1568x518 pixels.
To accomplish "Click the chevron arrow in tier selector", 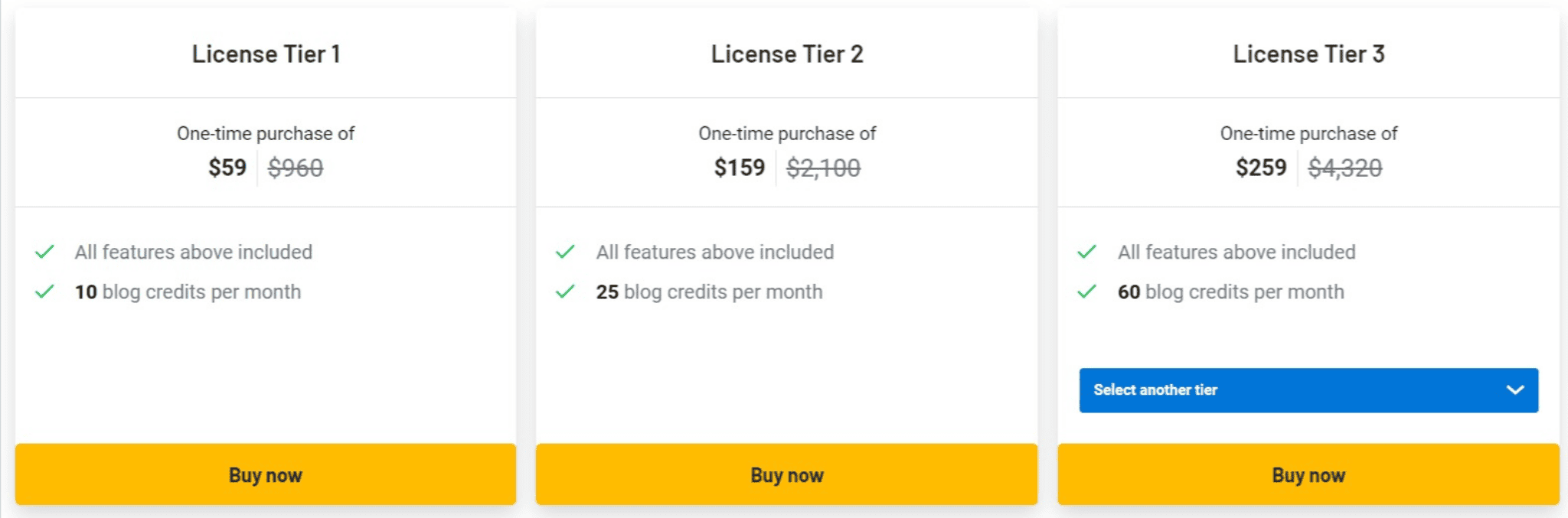I will tap(1514, 390).
